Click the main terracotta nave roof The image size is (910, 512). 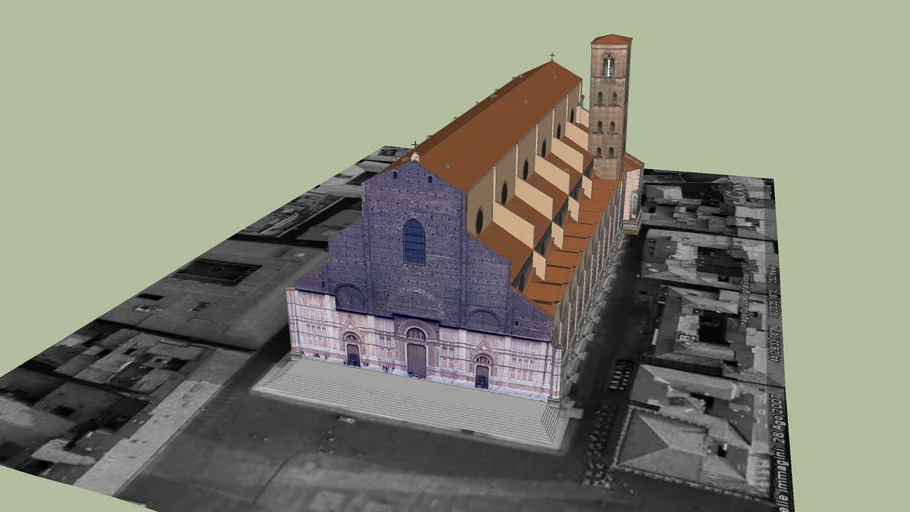500,120
